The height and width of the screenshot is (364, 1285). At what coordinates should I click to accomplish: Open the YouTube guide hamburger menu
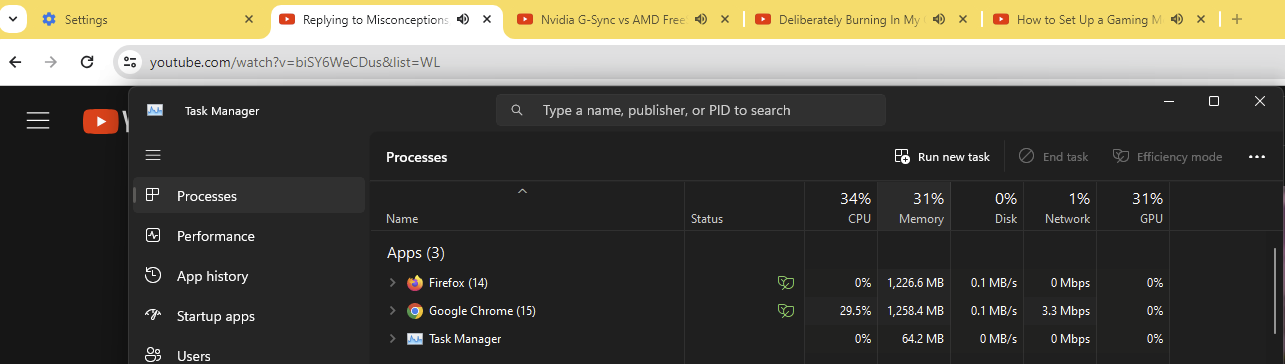tap(38, 121)
